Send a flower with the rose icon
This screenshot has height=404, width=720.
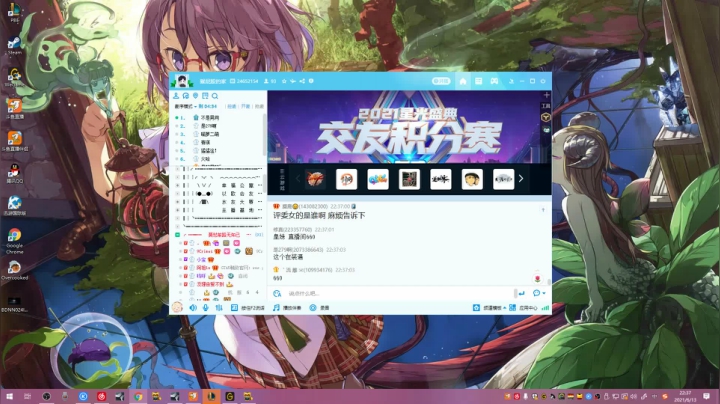pyautogui.click(x=537, y=279)
